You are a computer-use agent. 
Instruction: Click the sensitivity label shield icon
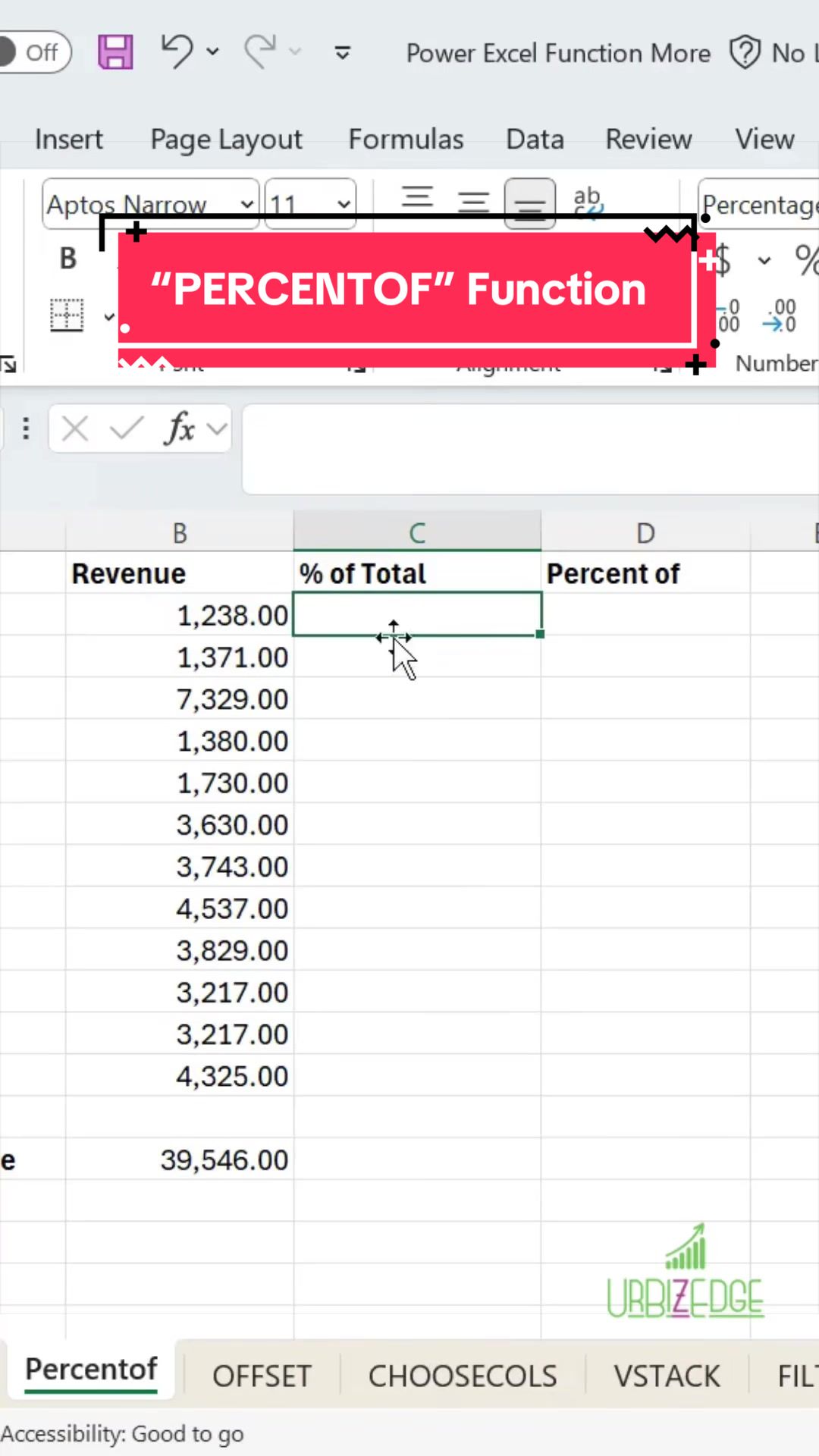(x=745, y=52)
